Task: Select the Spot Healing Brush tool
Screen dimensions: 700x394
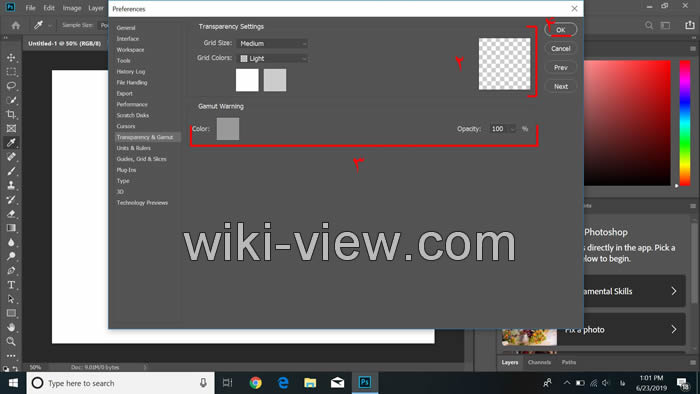Action: pos(11,157)
